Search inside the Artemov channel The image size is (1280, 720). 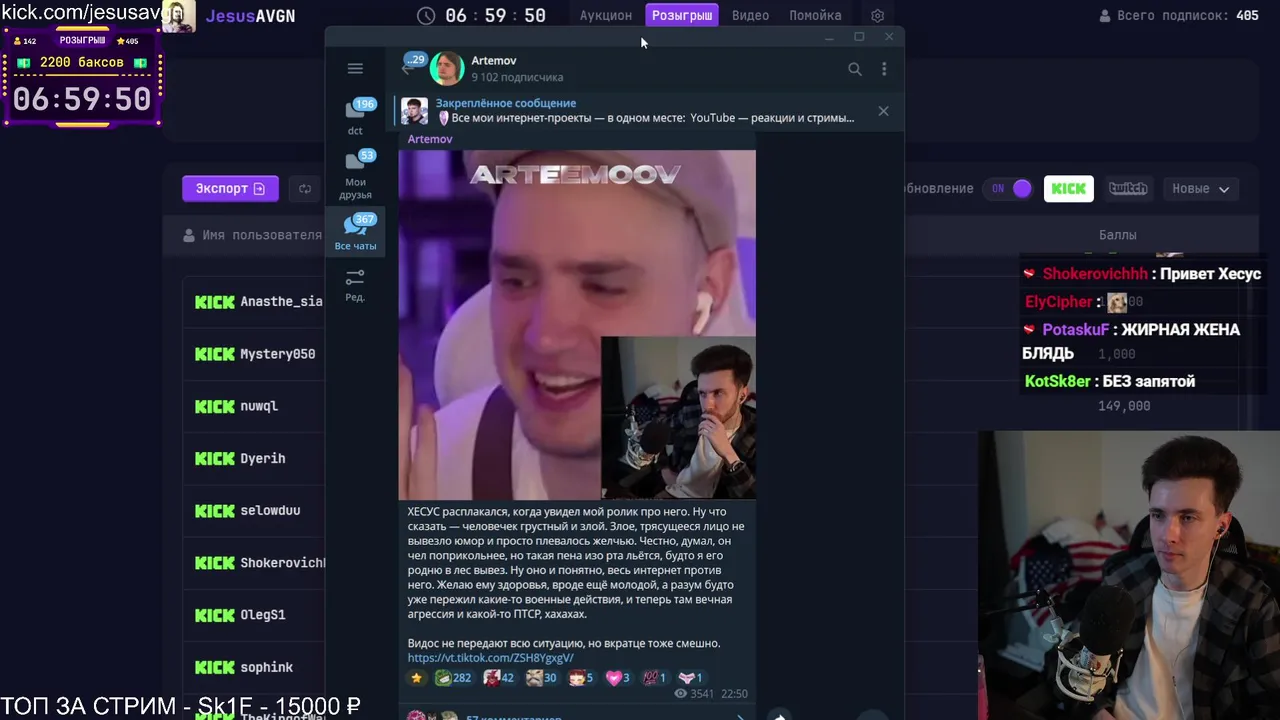pos(855,69)
